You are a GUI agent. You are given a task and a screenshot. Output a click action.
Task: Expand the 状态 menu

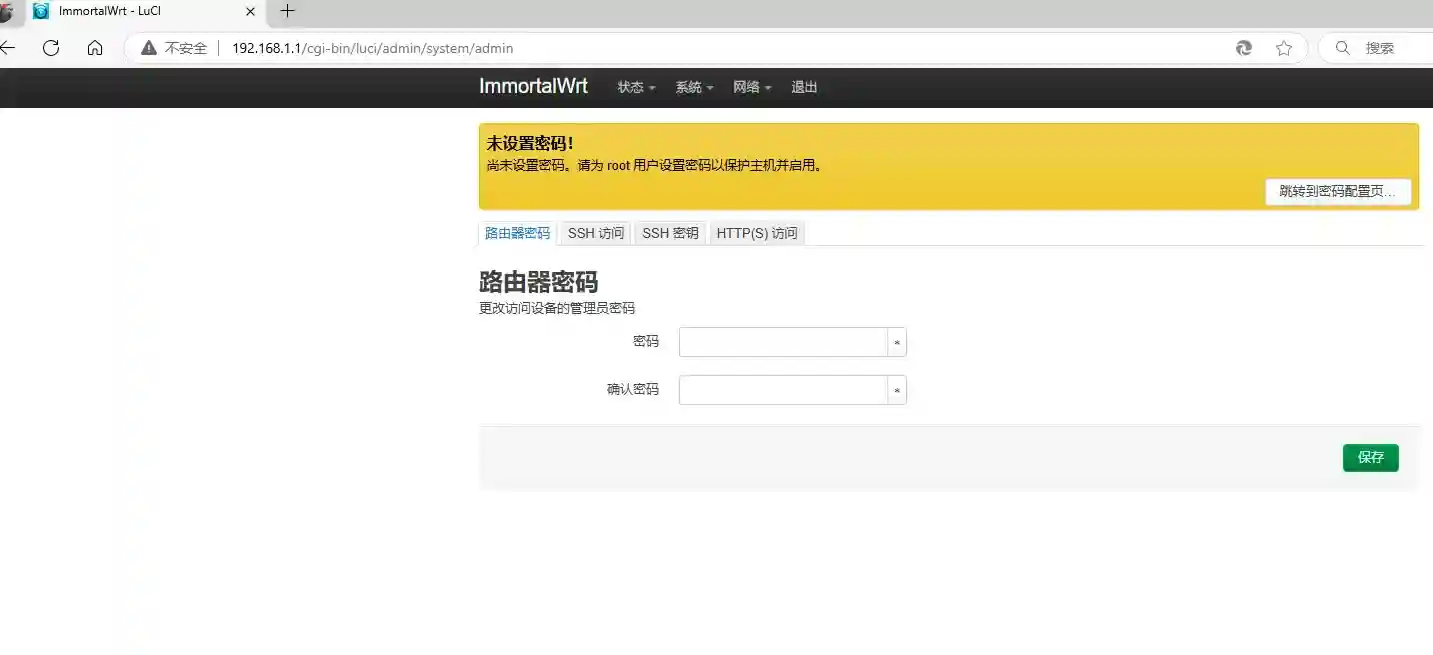(634, 87)
